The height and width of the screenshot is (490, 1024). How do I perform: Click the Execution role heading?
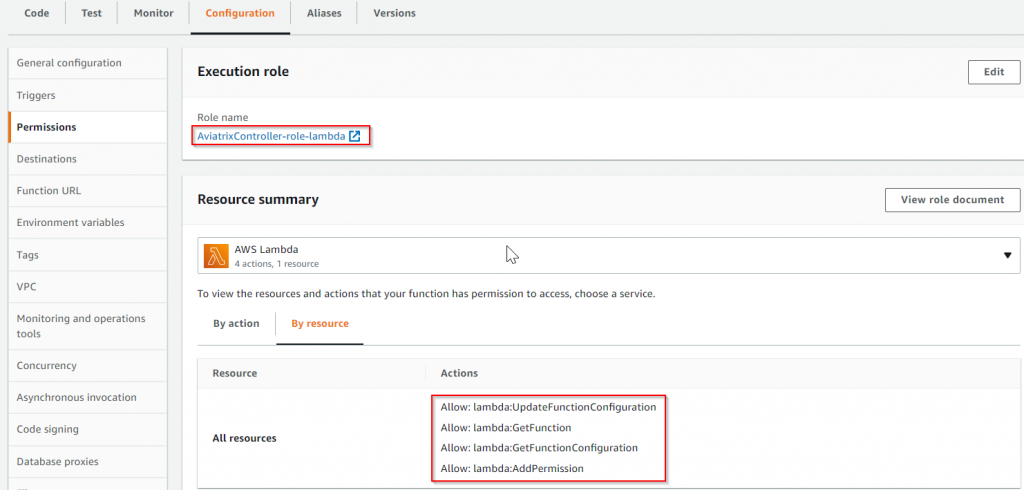click(243, 72)
